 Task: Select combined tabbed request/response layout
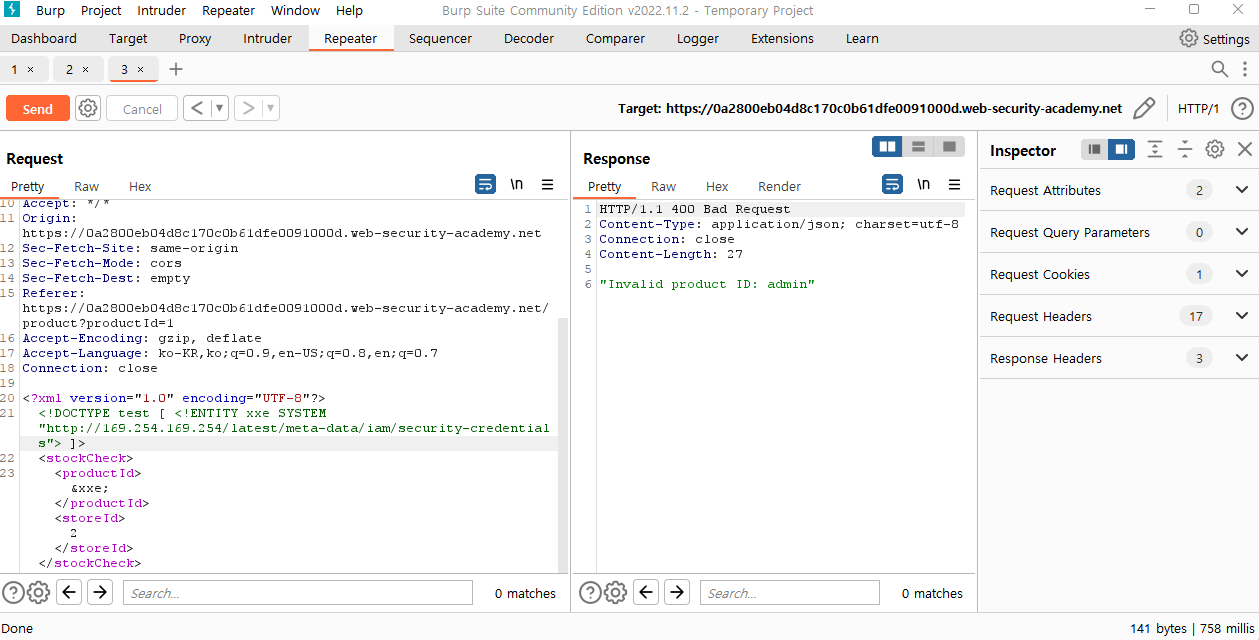949,147
